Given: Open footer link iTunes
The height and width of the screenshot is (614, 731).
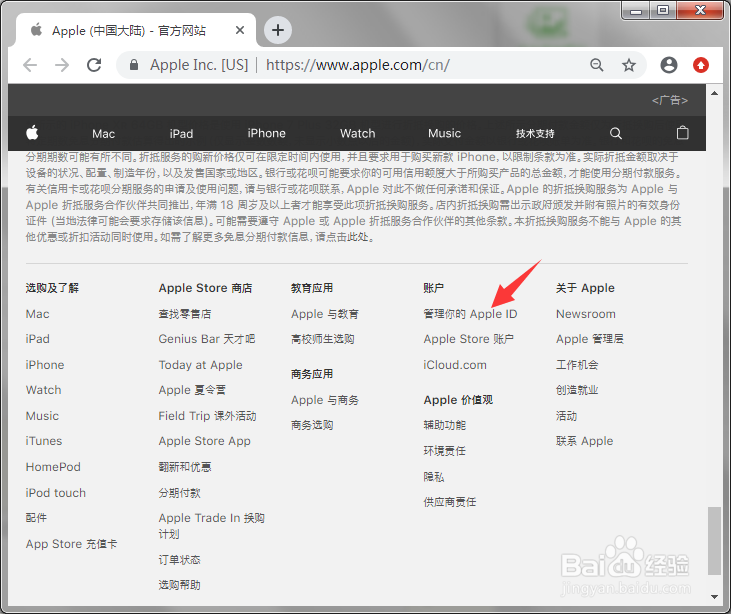Looking at the screenshot, I should coord(44,441).
